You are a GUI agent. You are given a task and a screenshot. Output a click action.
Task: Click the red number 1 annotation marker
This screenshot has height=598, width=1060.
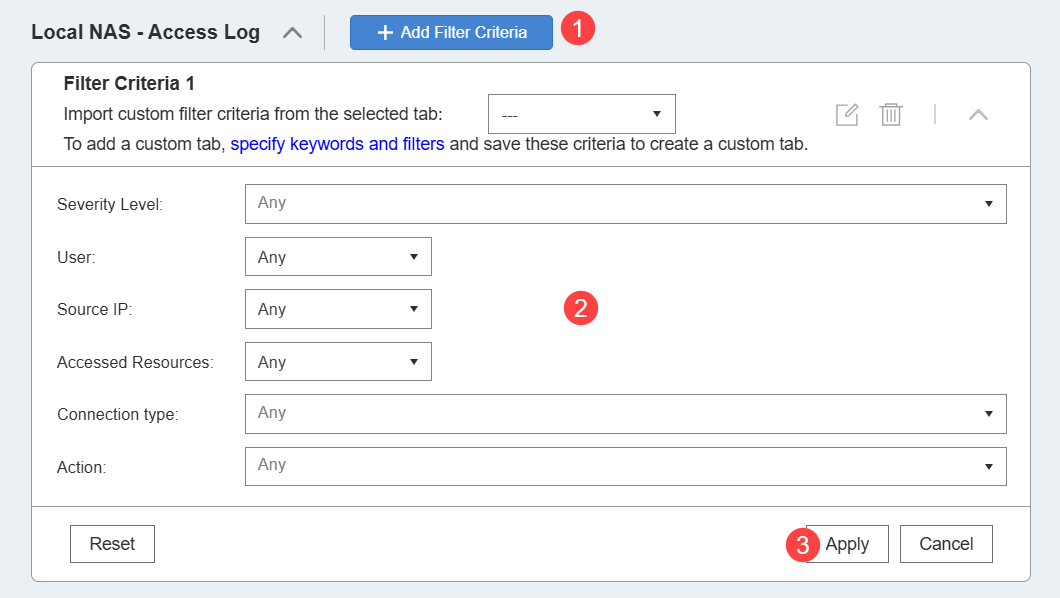tap(577, 29)
